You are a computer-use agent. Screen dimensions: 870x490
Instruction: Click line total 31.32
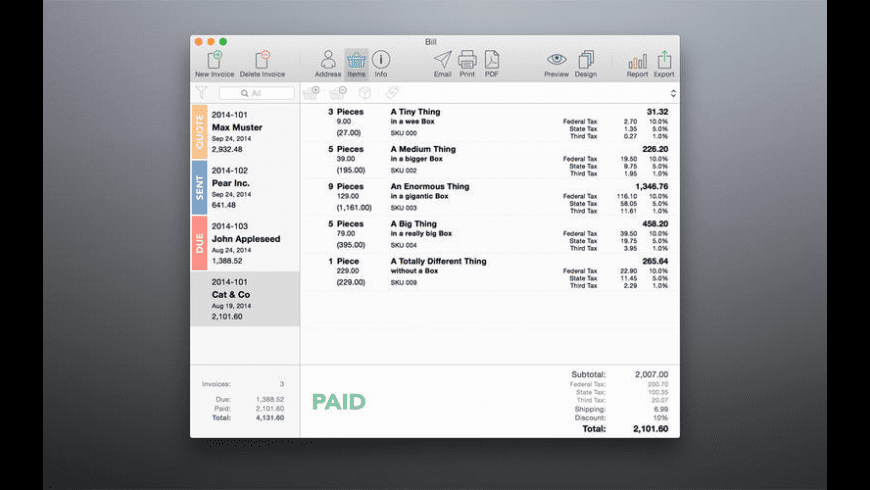coord(657,112)
